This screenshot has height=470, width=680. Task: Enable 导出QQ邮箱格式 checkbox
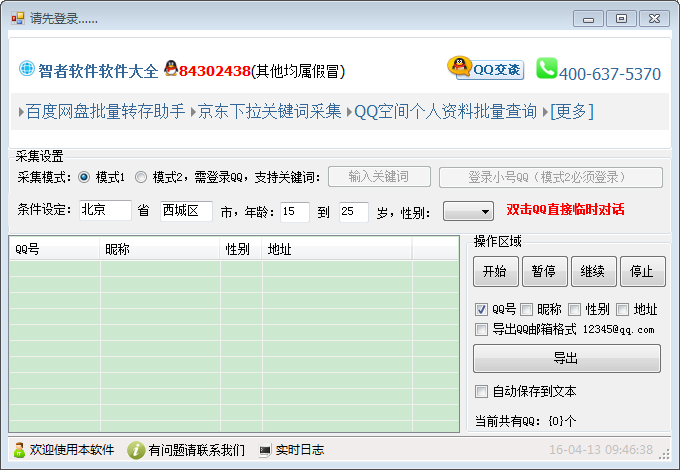(481, 330)
